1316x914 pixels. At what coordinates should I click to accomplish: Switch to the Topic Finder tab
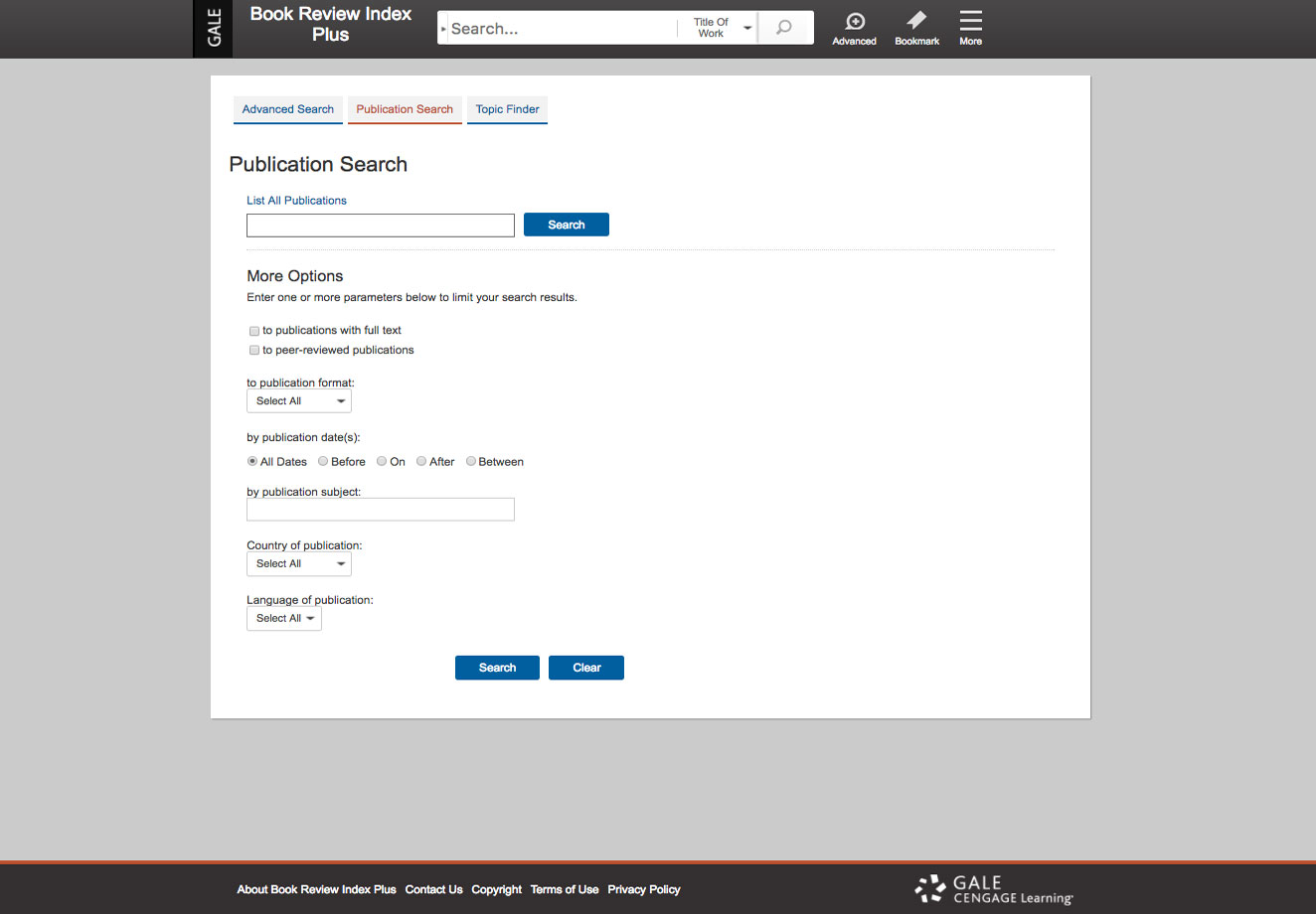point(507,109)
